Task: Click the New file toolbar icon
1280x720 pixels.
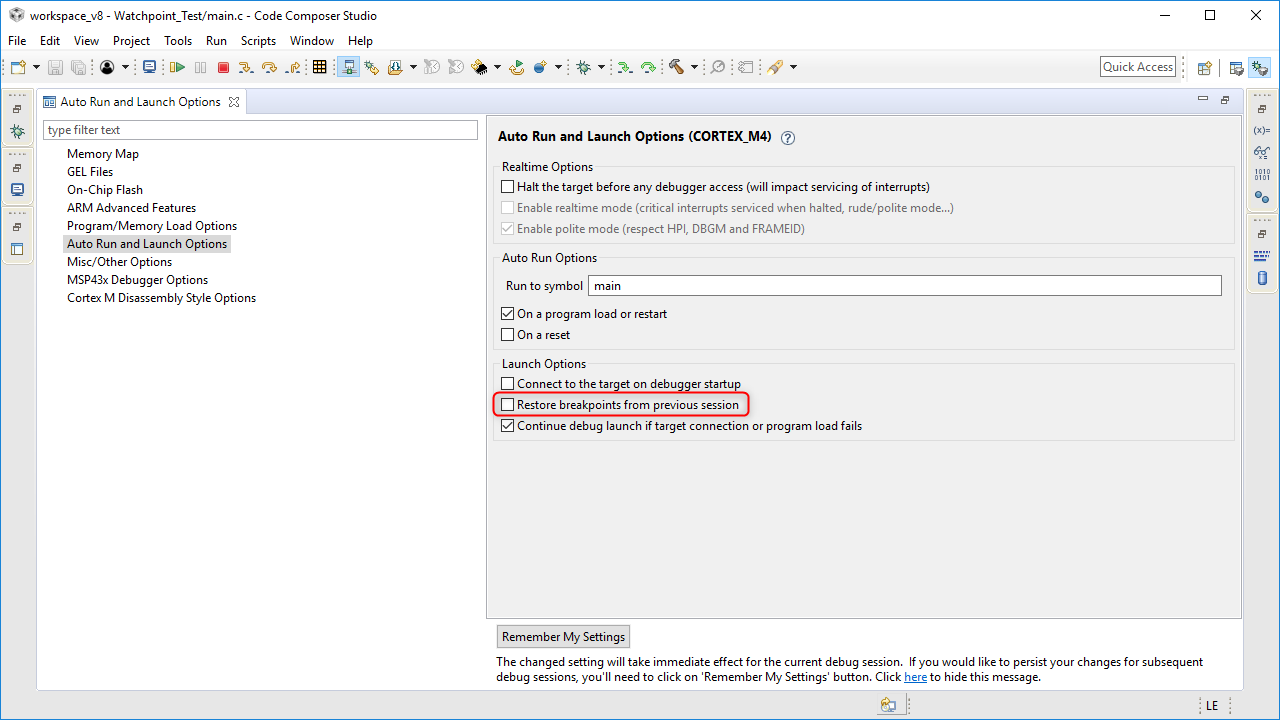Action: tap(18, 67)
